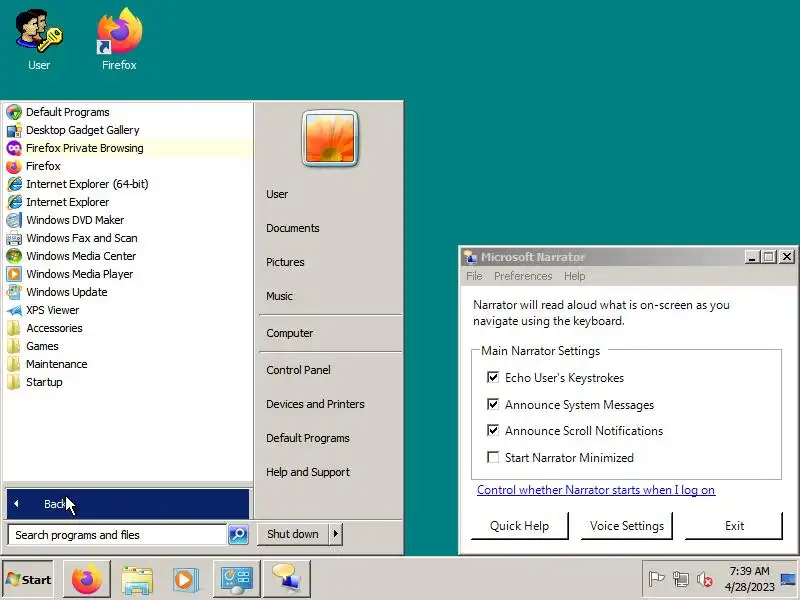Expand the Games folder
The height and width of the screenshot is (600, 800).
[x=128, y=346]
